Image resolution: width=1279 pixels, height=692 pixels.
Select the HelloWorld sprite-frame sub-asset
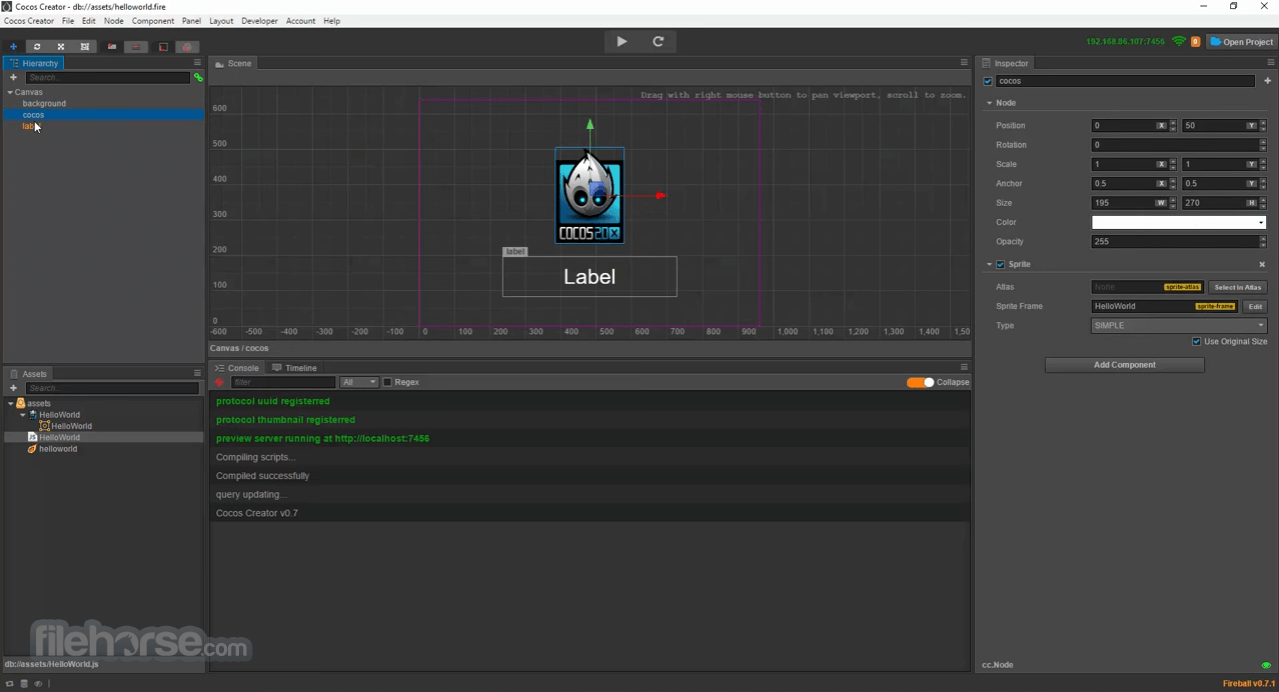[71, 426]
